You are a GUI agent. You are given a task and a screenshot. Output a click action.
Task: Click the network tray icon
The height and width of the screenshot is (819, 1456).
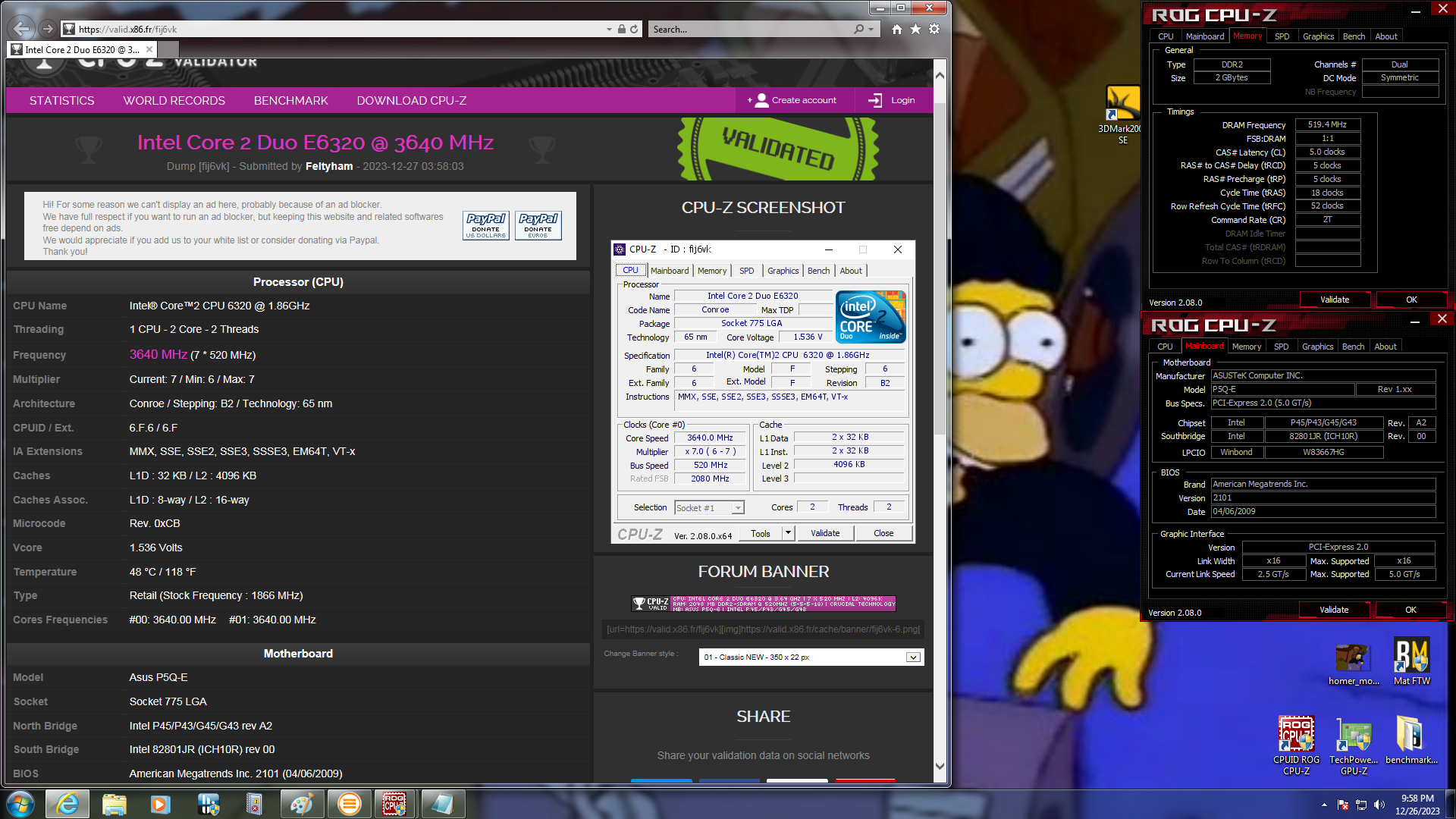pyautogui.click(x=1361, y=805)
